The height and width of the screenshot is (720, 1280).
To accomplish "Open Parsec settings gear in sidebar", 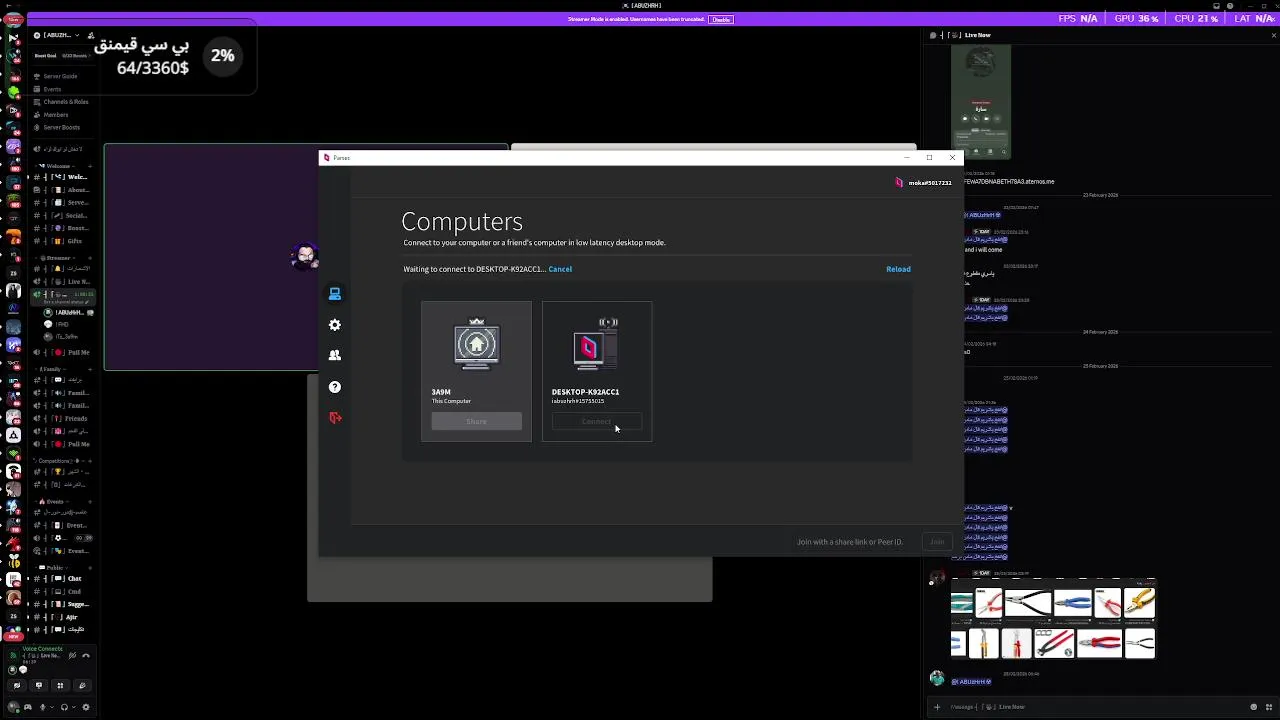I will [x=335, y=325].
